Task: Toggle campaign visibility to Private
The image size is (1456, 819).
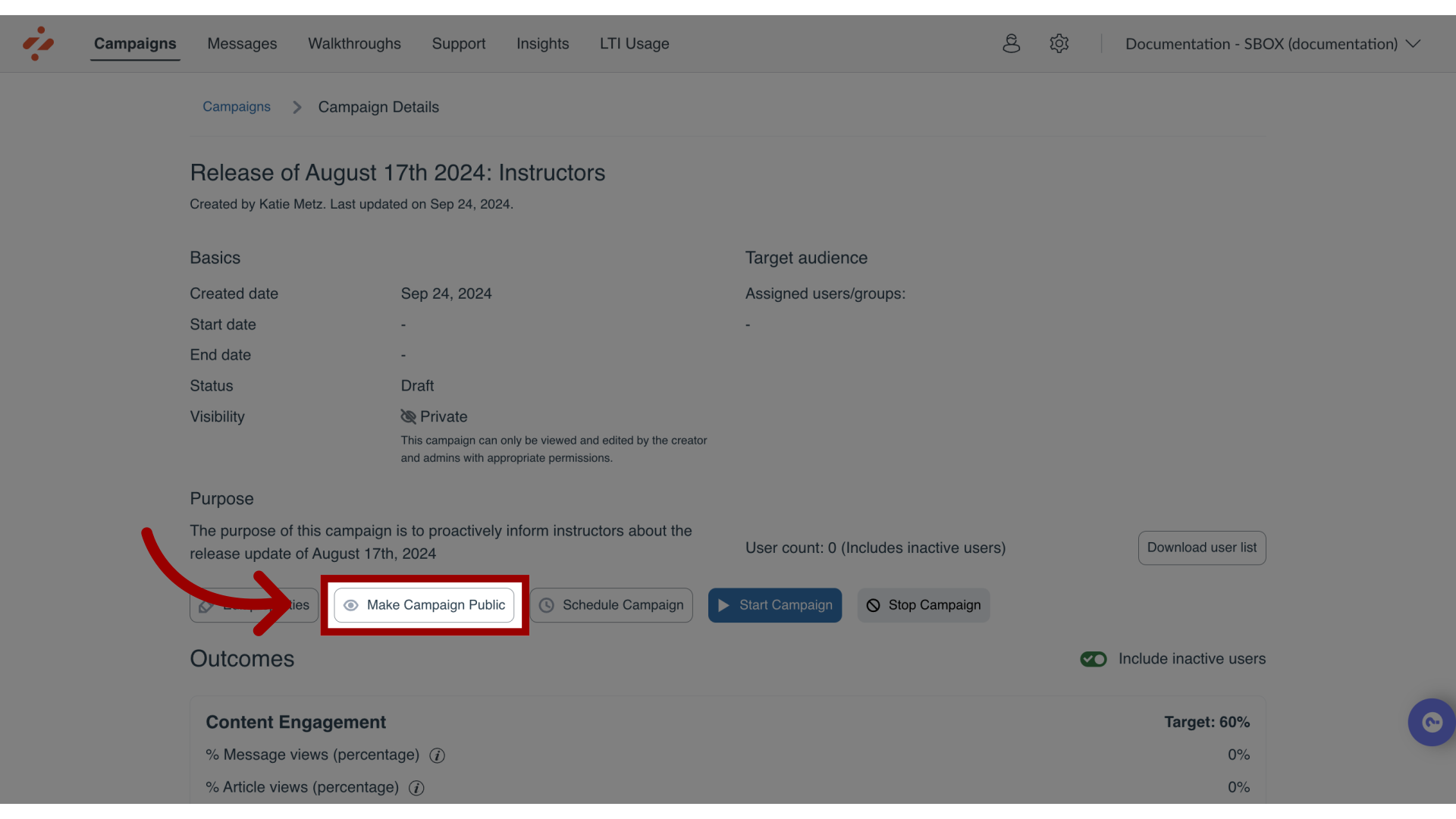Action: [x=424, y=604]
